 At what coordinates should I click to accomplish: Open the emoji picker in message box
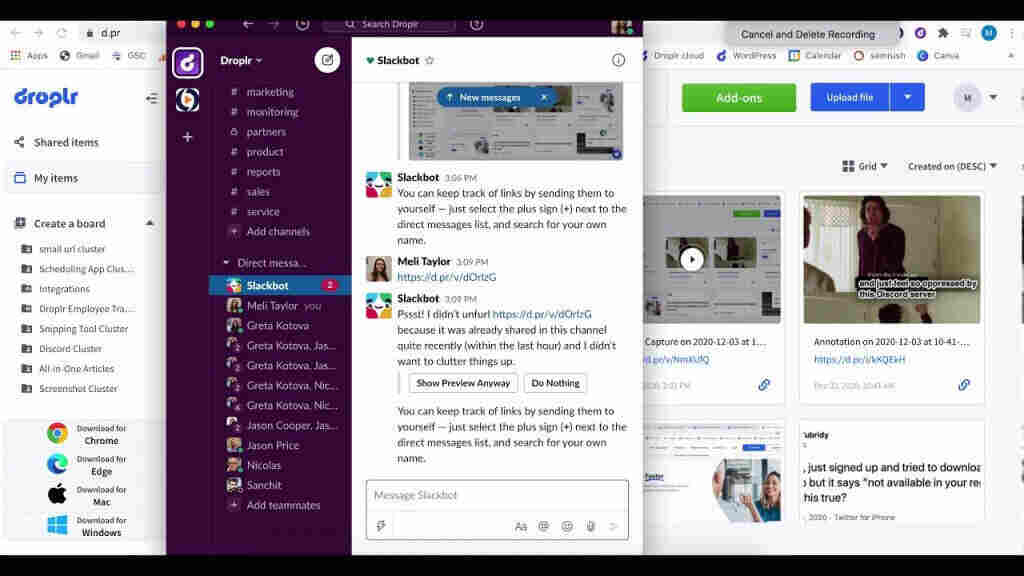(567, 526)
